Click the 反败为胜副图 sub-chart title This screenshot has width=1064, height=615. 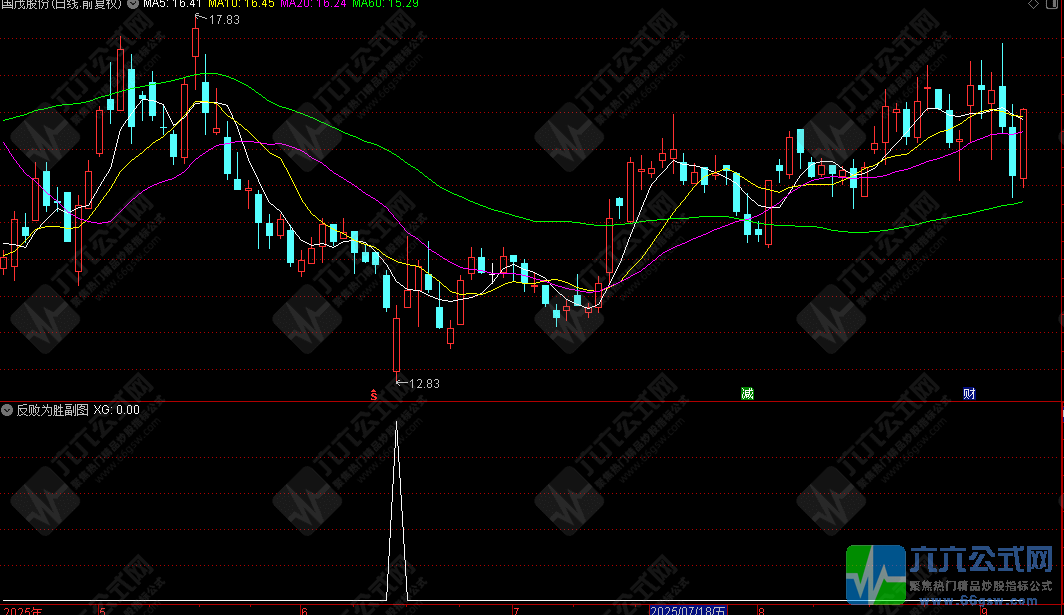(x=52, y=409)
